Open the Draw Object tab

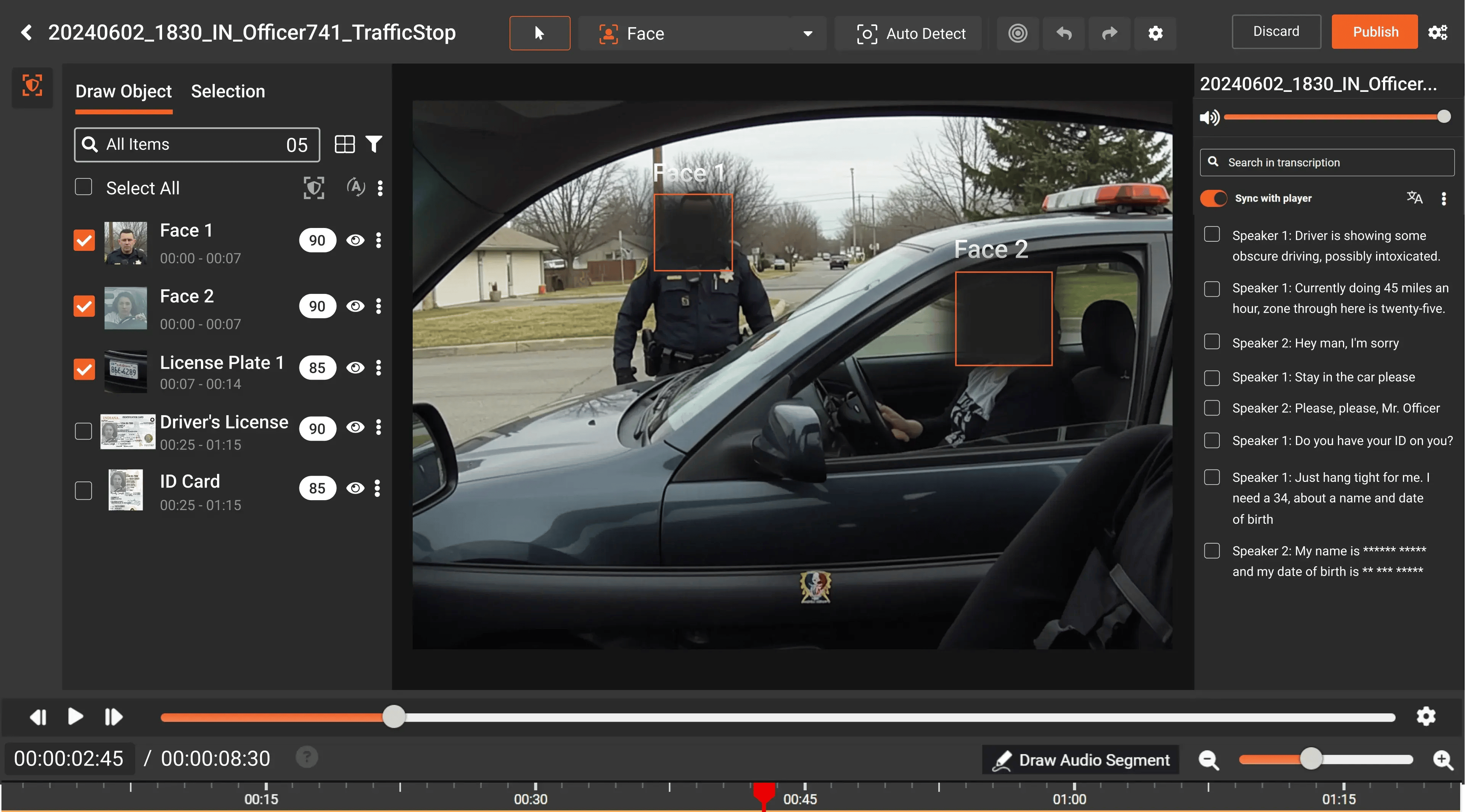[x=124, y=91]
